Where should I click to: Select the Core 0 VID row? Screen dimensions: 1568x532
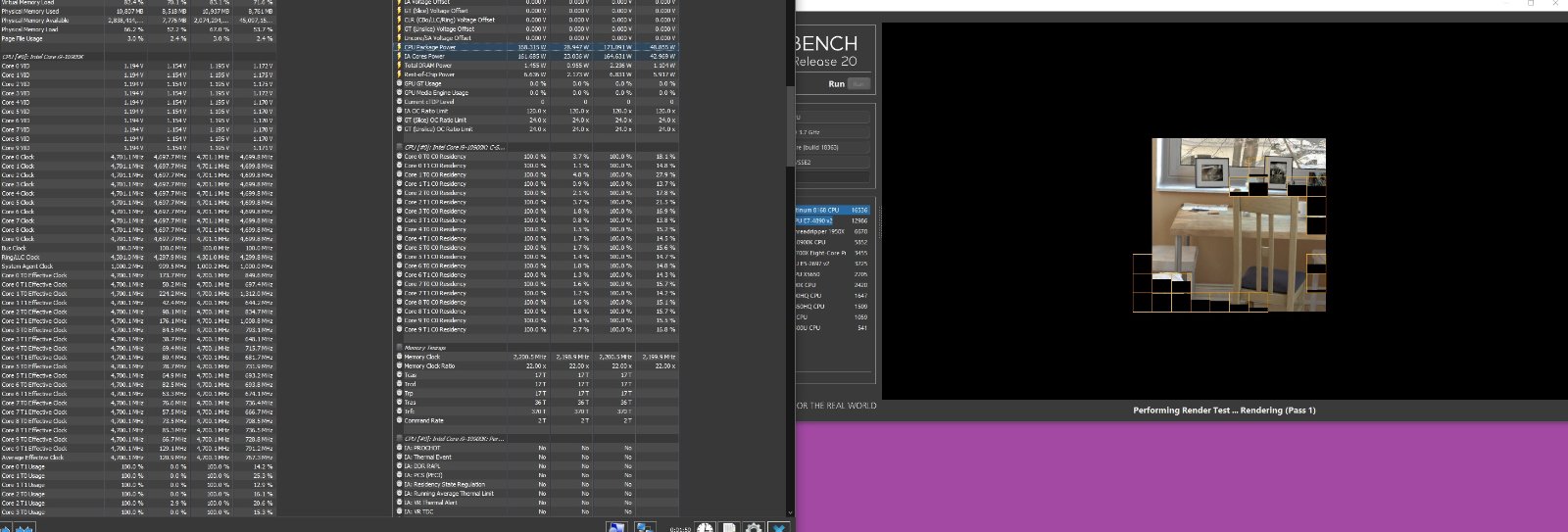pos(137,66)
